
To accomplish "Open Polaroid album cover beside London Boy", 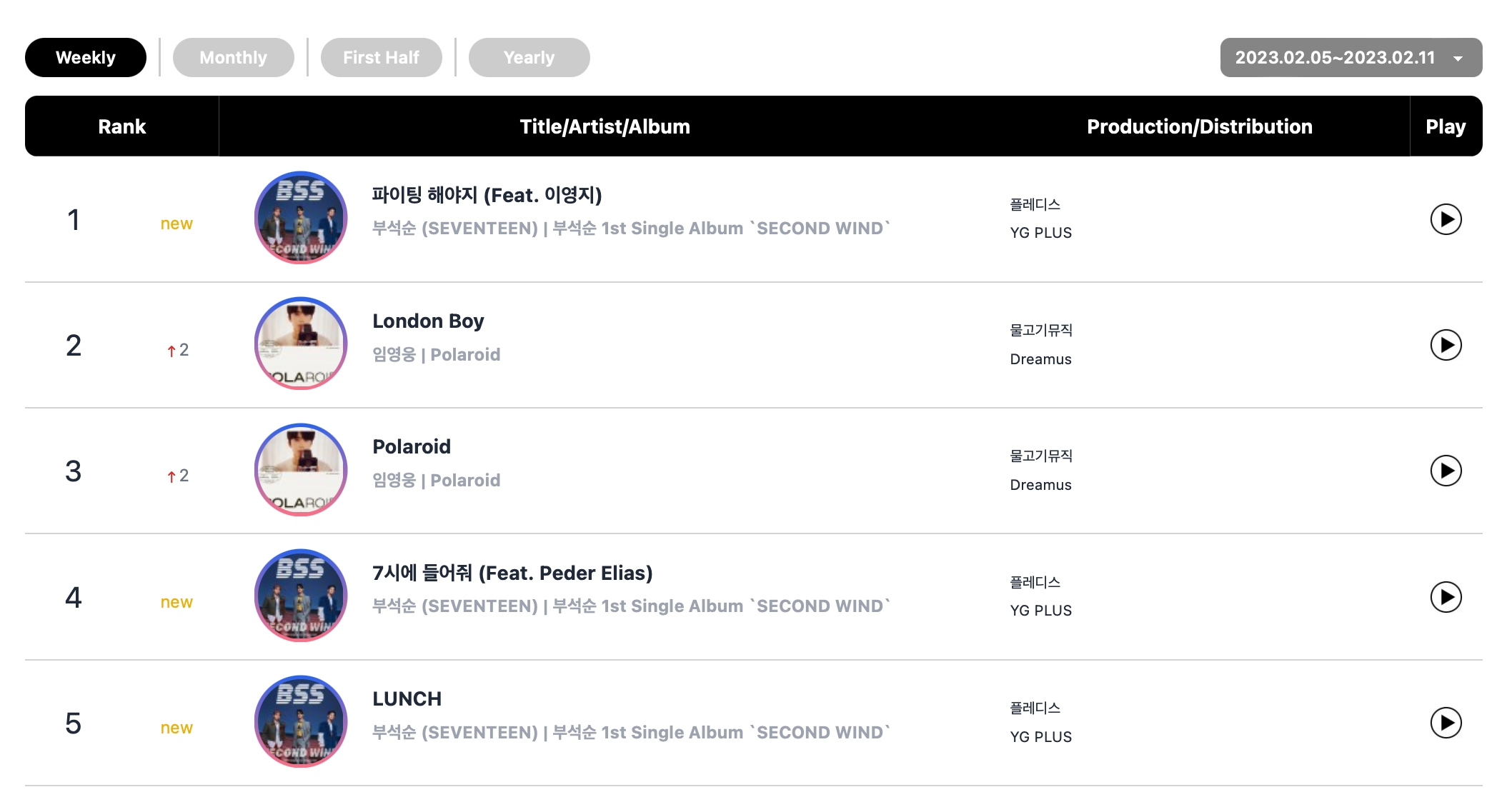I will pos(301,344).
